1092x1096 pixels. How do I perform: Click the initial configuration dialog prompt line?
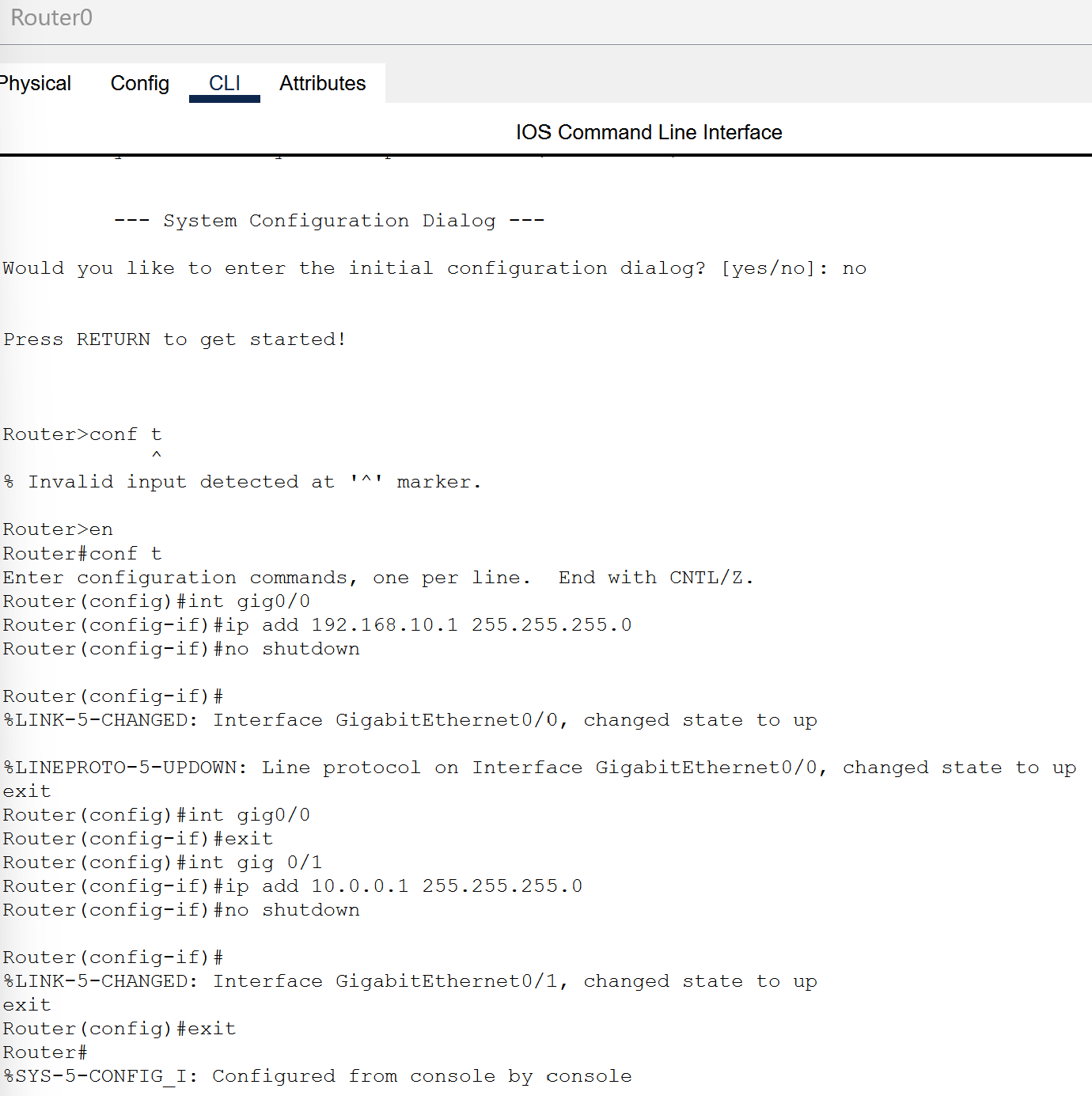[434, 268]
